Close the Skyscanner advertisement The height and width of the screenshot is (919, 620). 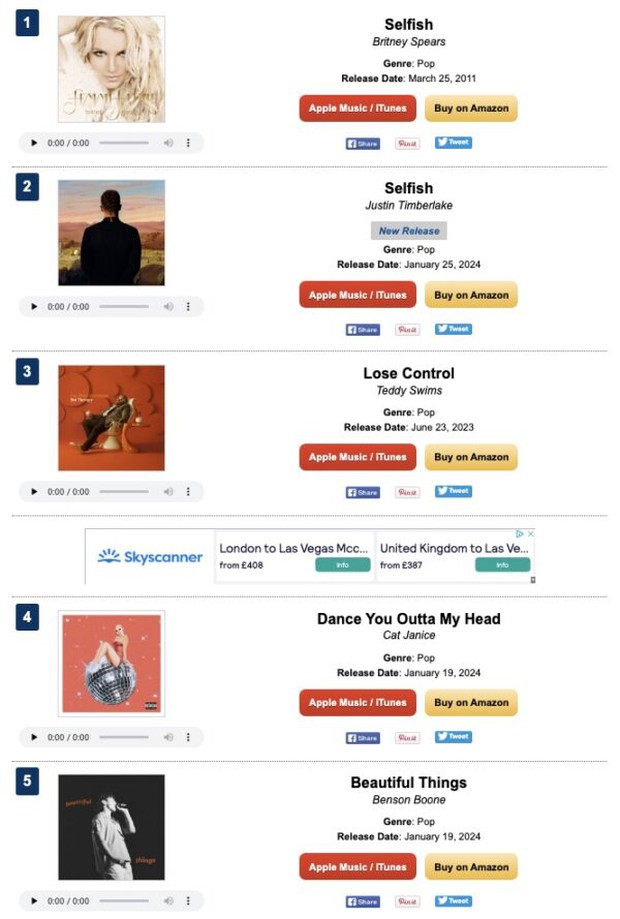click(532, 534)
